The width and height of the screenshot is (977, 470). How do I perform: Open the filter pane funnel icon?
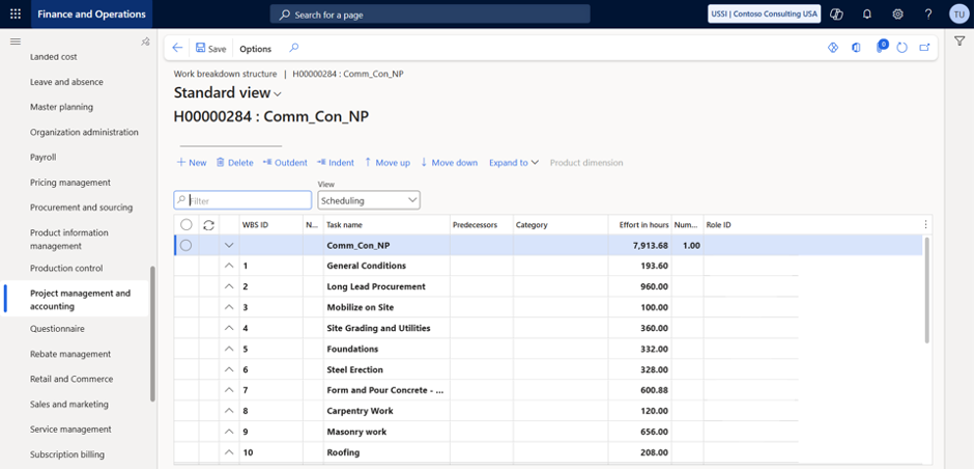(959, 42)
